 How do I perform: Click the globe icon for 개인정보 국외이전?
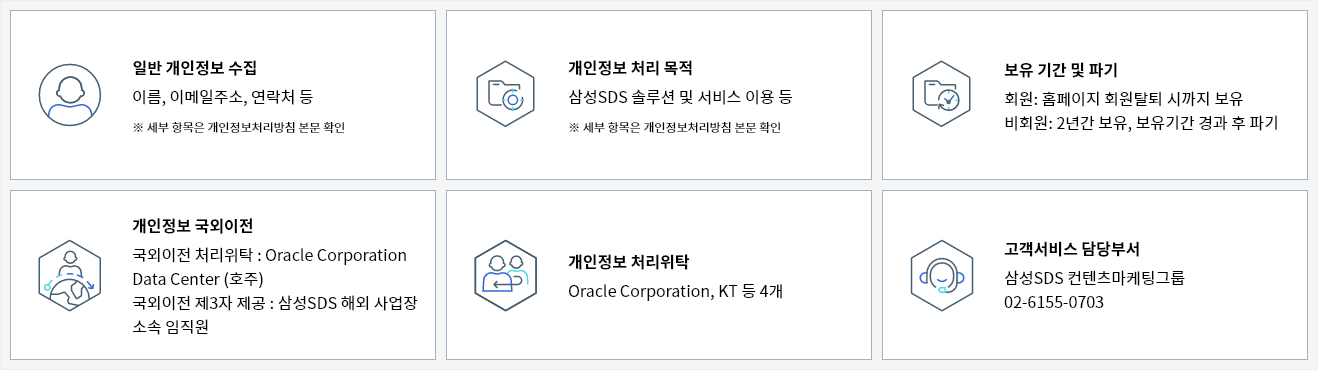point(70,274)
